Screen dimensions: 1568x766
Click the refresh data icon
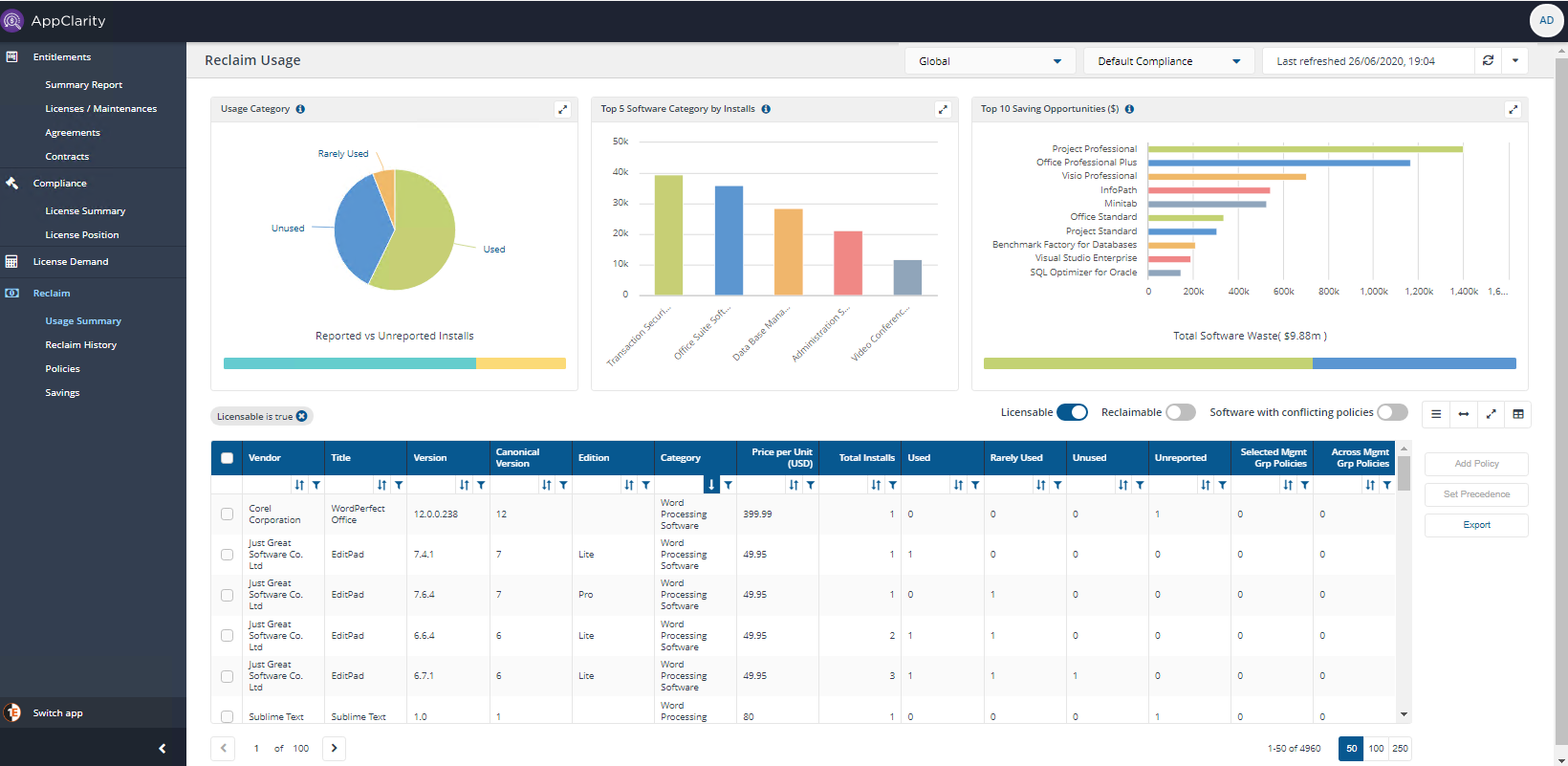(x=1488, y=60)
